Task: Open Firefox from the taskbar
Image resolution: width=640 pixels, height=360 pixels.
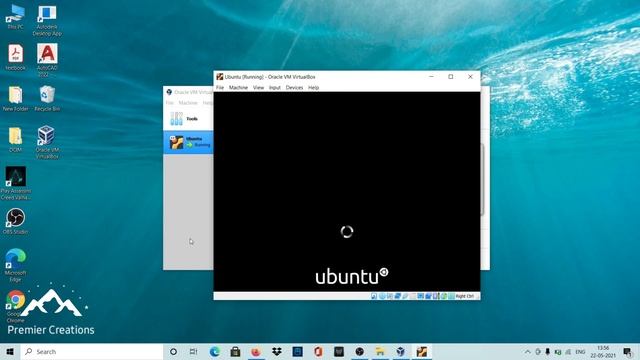Action: [x=256, y=351]
